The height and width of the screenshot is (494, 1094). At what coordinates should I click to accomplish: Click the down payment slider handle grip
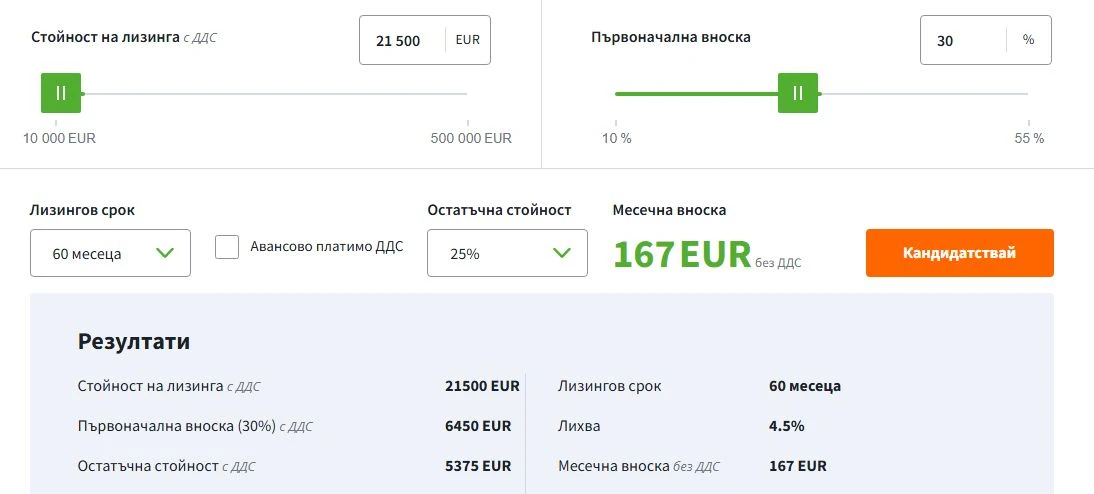pyautogui.click(x=798, y=93)
